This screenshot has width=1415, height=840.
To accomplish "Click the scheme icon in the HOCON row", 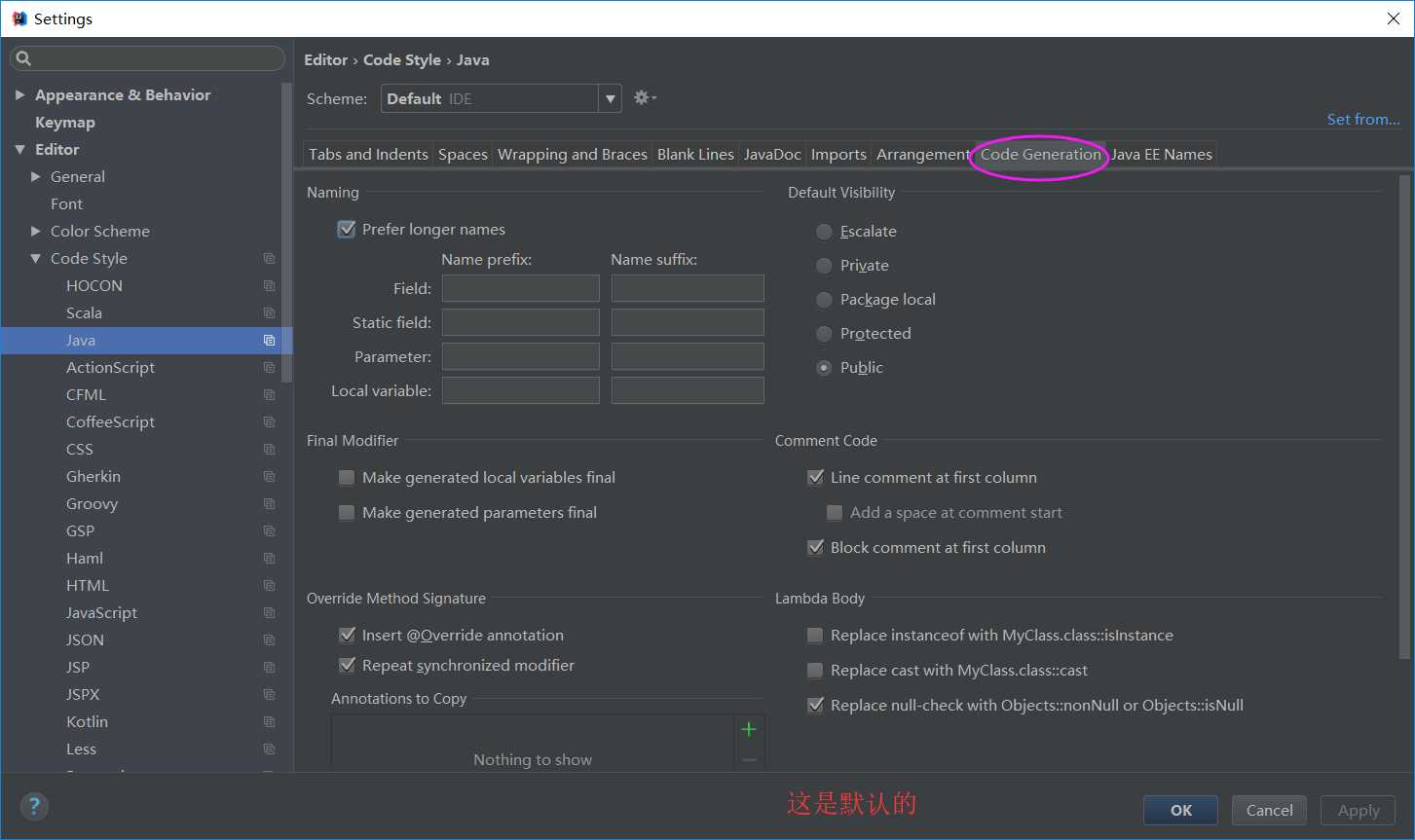I will 270,285.
